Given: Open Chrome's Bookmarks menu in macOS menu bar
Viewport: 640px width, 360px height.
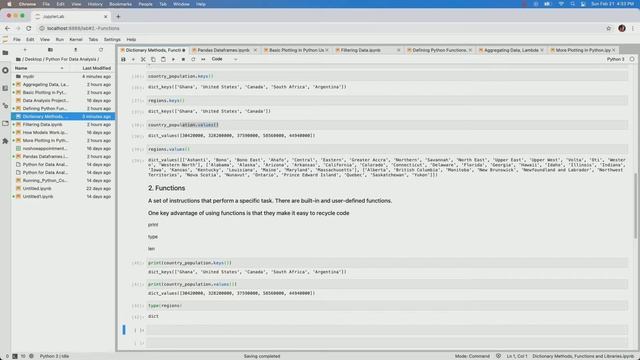Looking at the screenshot, I should pyautogui.click(x=120, y=4).
